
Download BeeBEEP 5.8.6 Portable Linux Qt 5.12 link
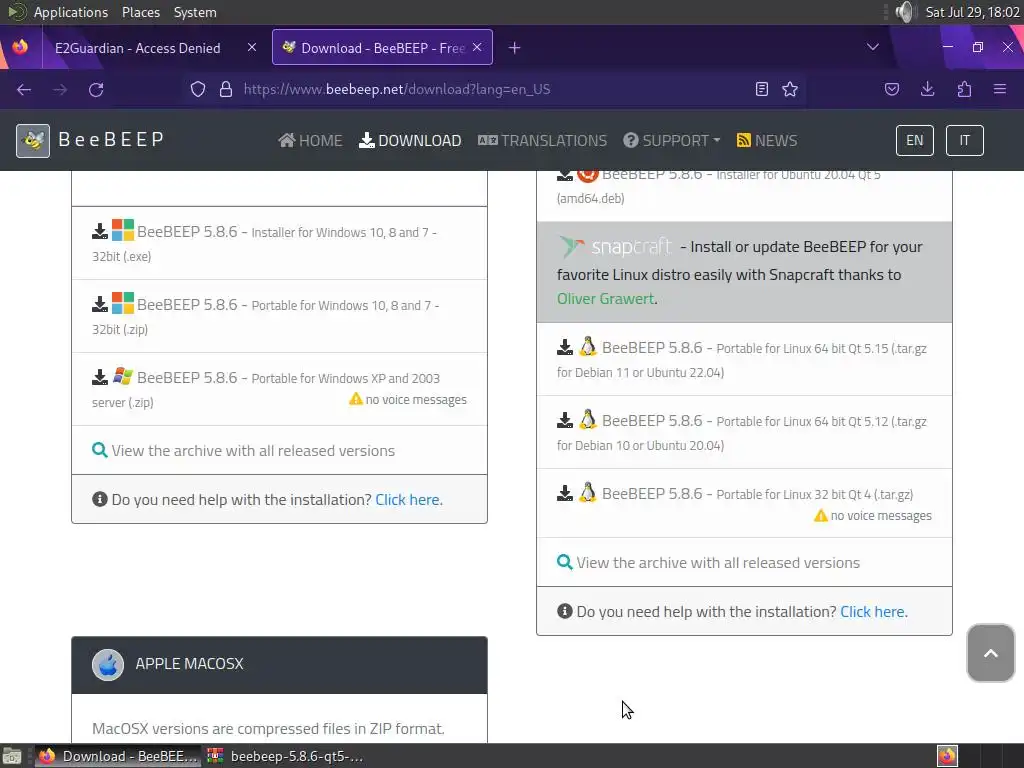tap(742, 433)
